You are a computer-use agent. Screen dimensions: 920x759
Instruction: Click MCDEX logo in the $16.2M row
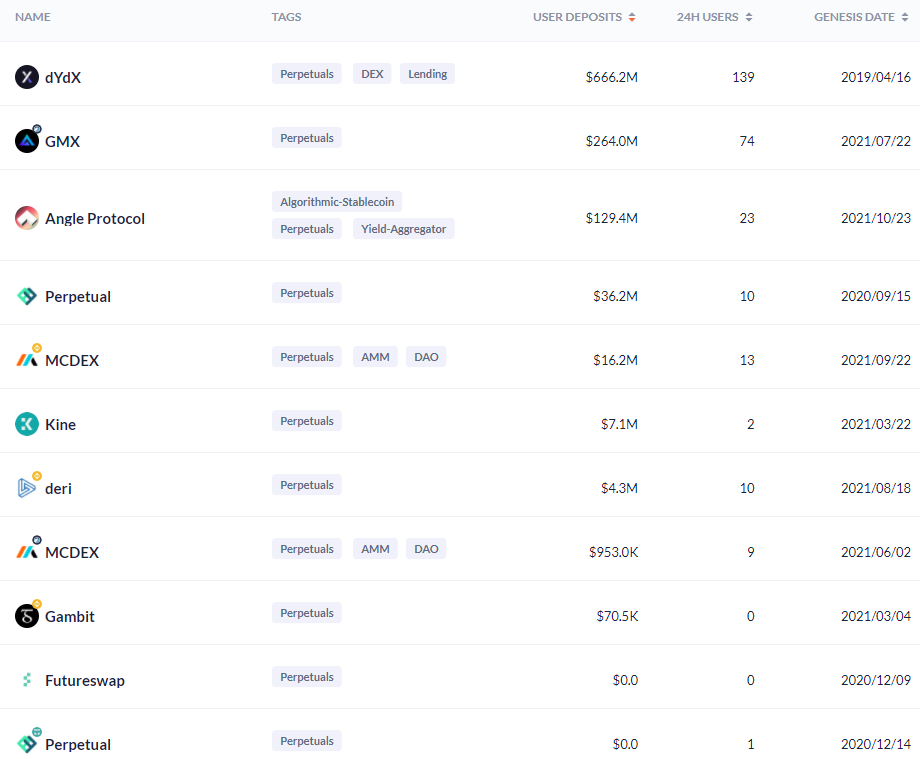[x=27, y=360]
